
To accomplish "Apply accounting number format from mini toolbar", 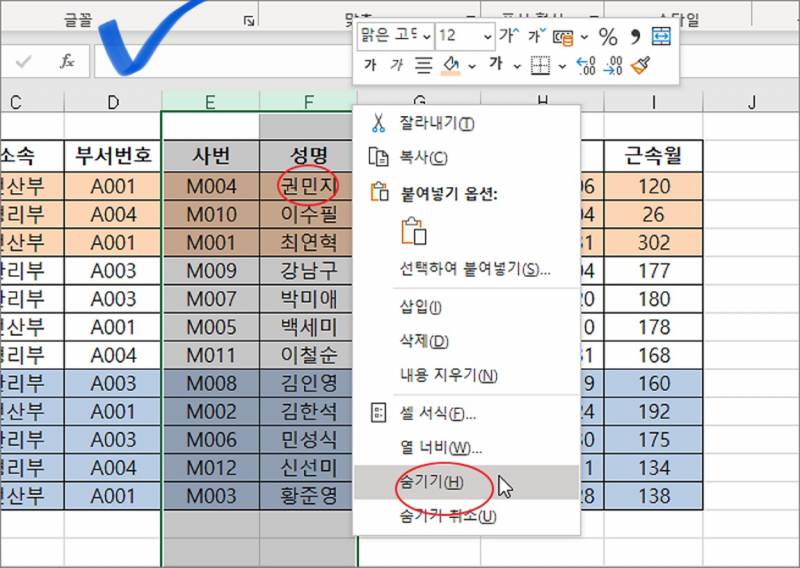I will point(563,37).
